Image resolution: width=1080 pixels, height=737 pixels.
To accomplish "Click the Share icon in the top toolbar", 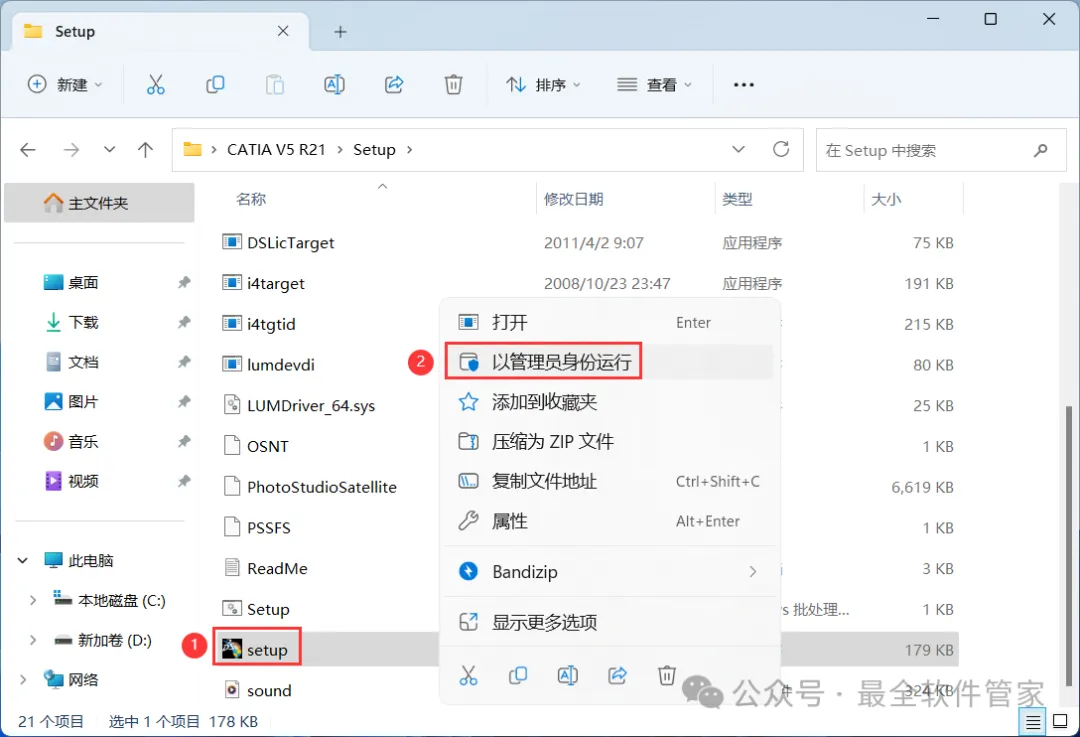I will pos(394,85).
